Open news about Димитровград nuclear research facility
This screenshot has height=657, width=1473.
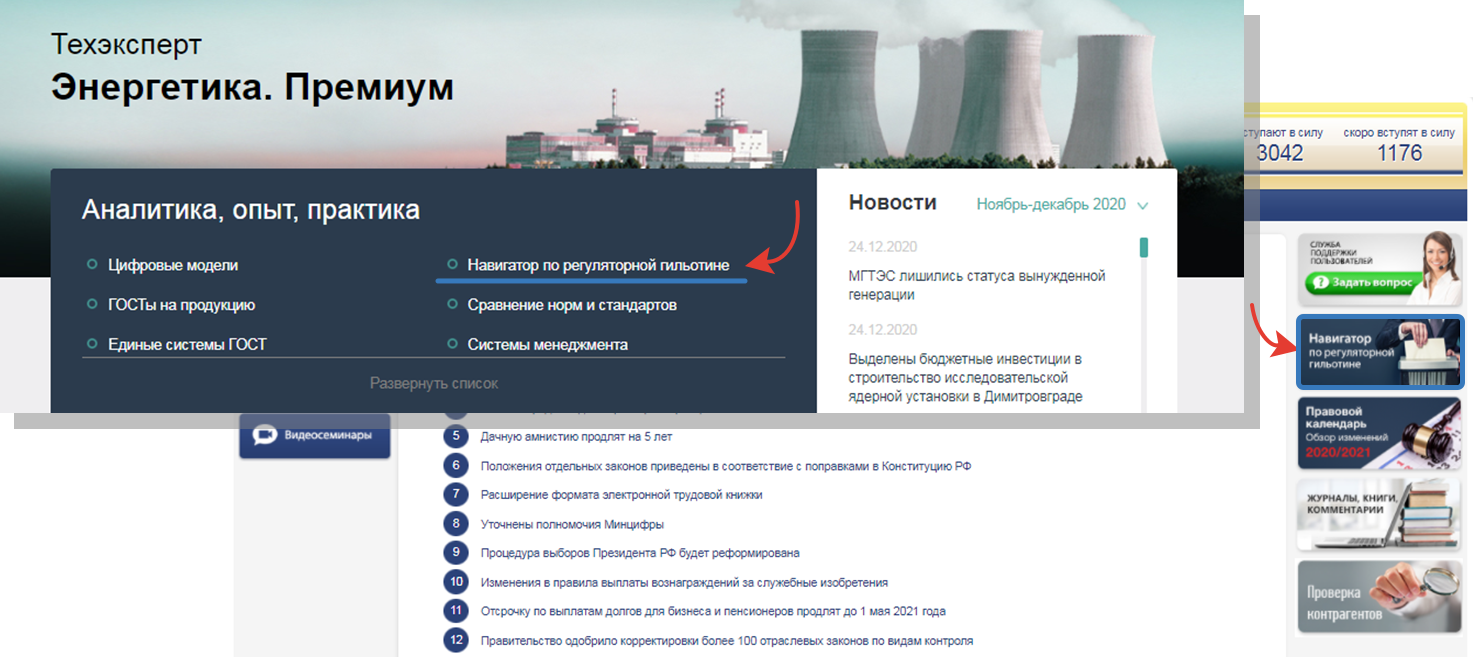(966, 377)
